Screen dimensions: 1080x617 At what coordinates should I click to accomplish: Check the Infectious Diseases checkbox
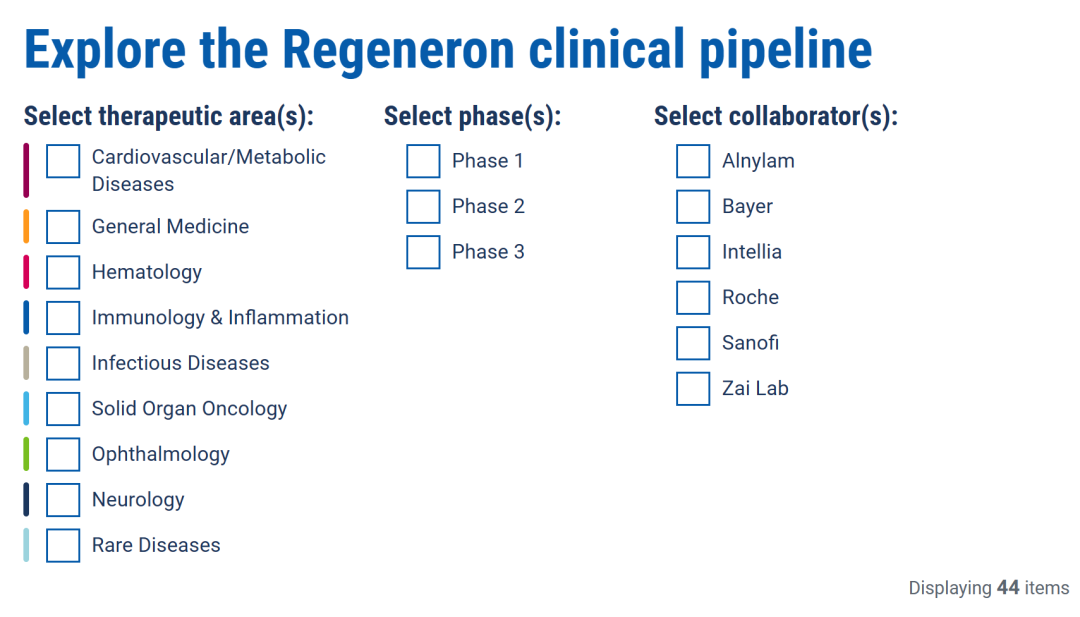pyautogui.click(x=63, y=363)
